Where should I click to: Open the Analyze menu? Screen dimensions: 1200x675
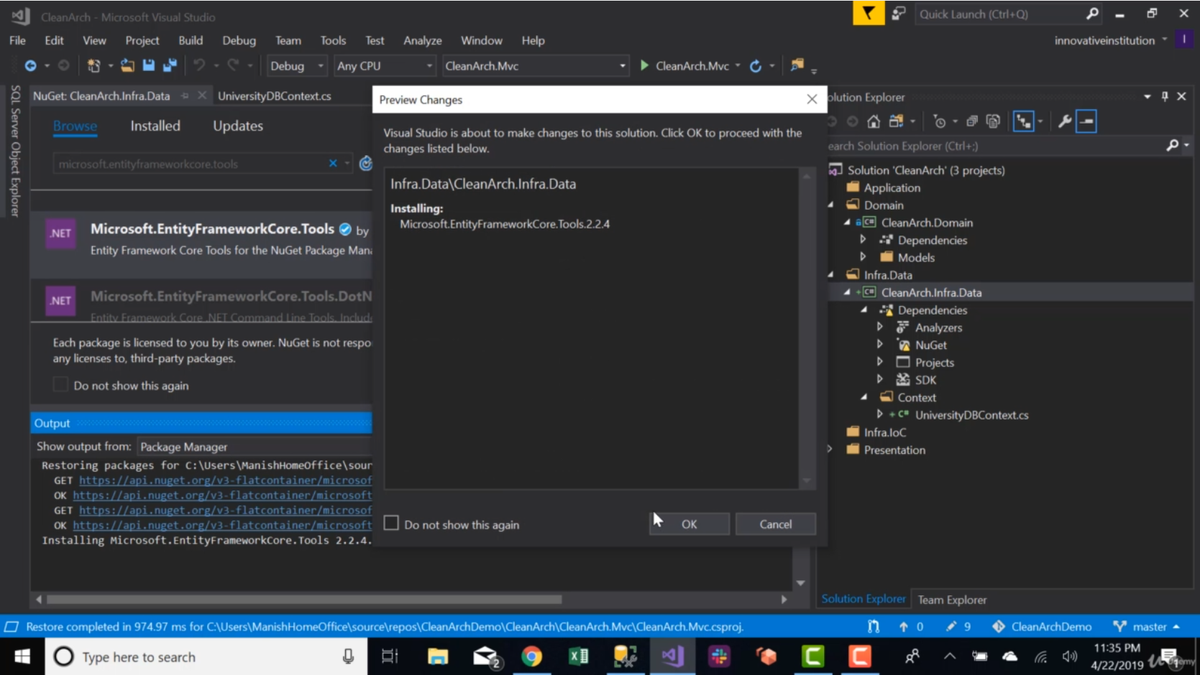pyautogui.click(x=422, y=40)
